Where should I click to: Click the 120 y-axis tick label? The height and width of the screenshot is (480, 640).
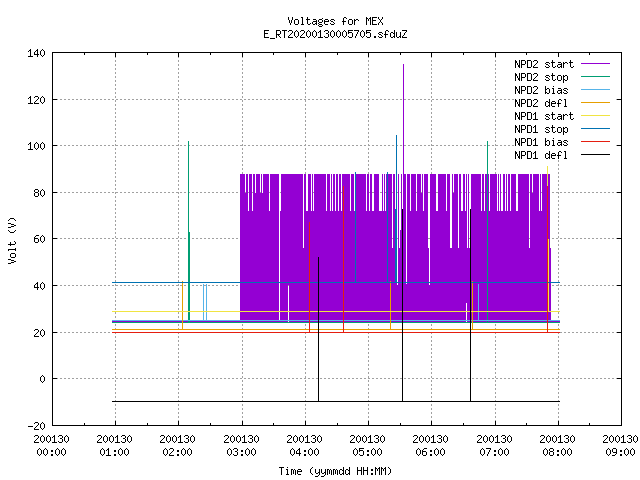tap(36, 100)
